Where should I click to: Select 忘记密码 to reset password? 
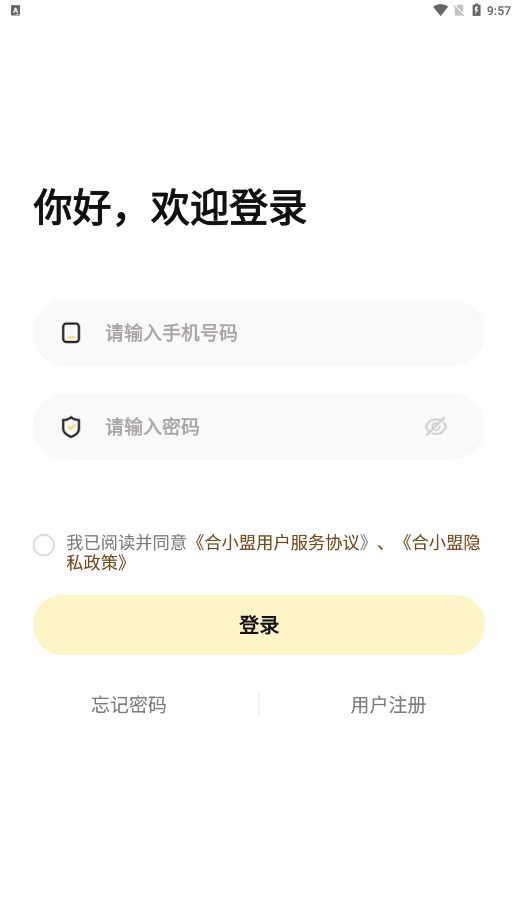pyautogui.click(x=129, y=704)
